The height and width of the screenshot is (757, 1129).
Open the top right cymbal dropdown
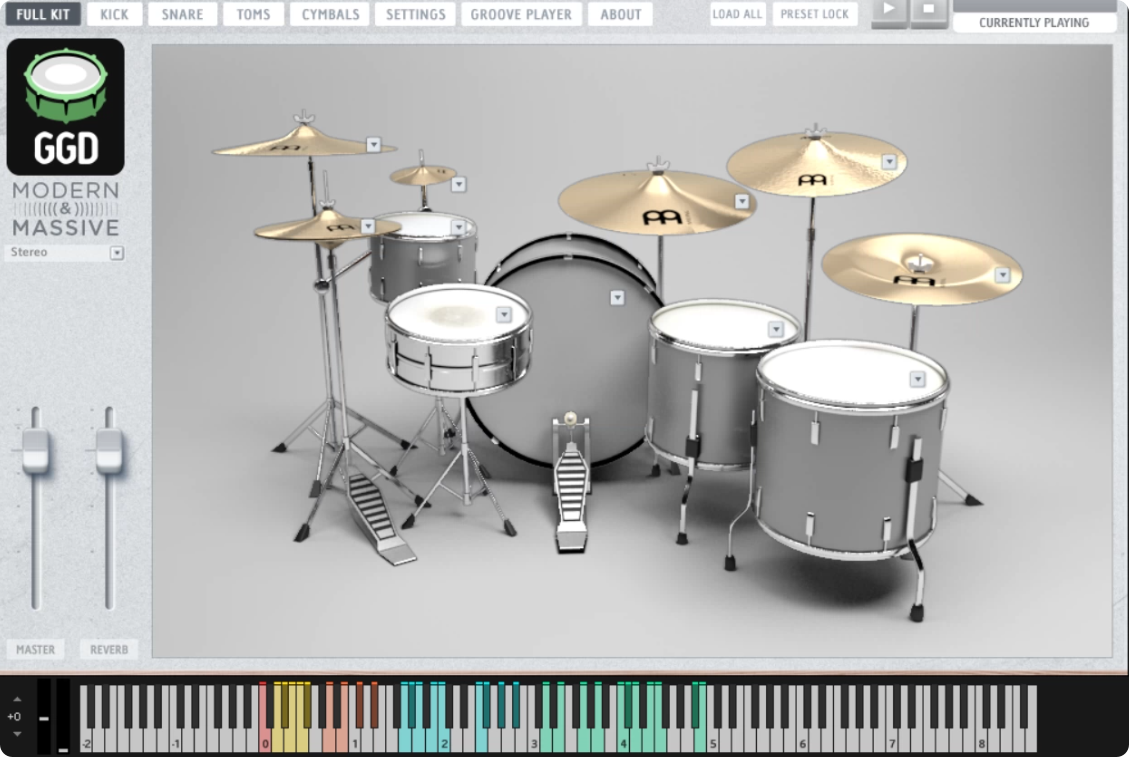(x=889, y=162)
